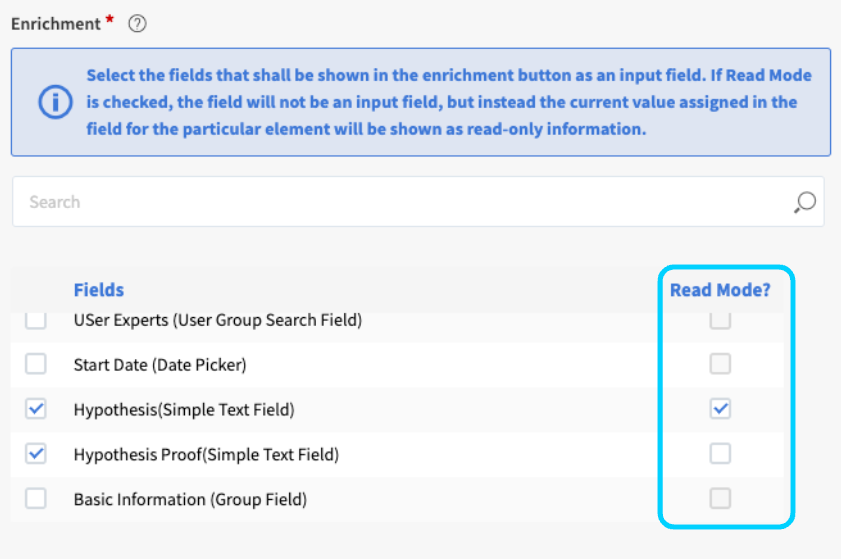Image resolution: width=841 pixels, height=559 pixels.
Task: Click the Enrichment section label
Action: coord(56,24)
